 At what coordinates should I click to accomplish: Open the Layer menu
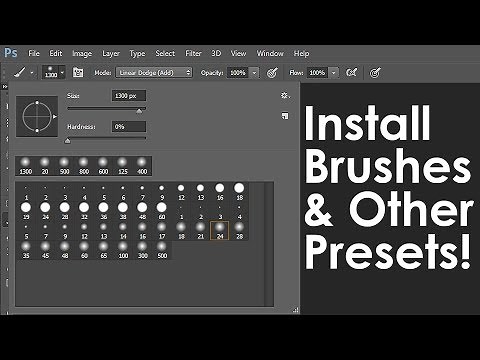(x=111, y=53)
